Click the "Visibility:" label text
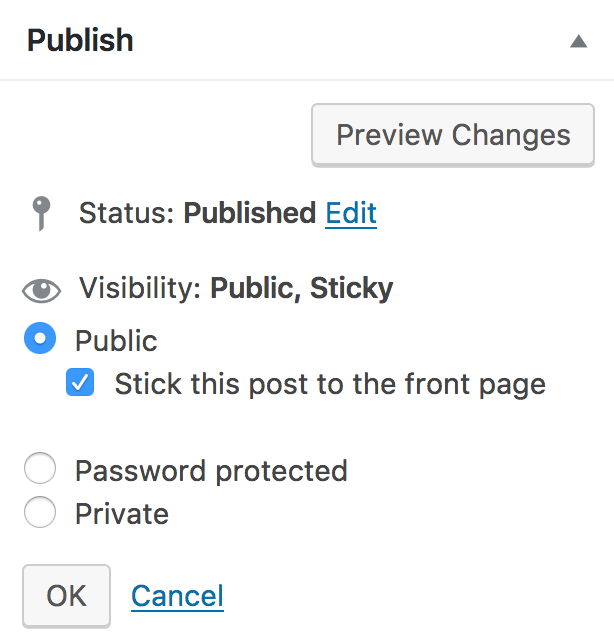This screenshot has height=636, width=614. pos(141,289)
